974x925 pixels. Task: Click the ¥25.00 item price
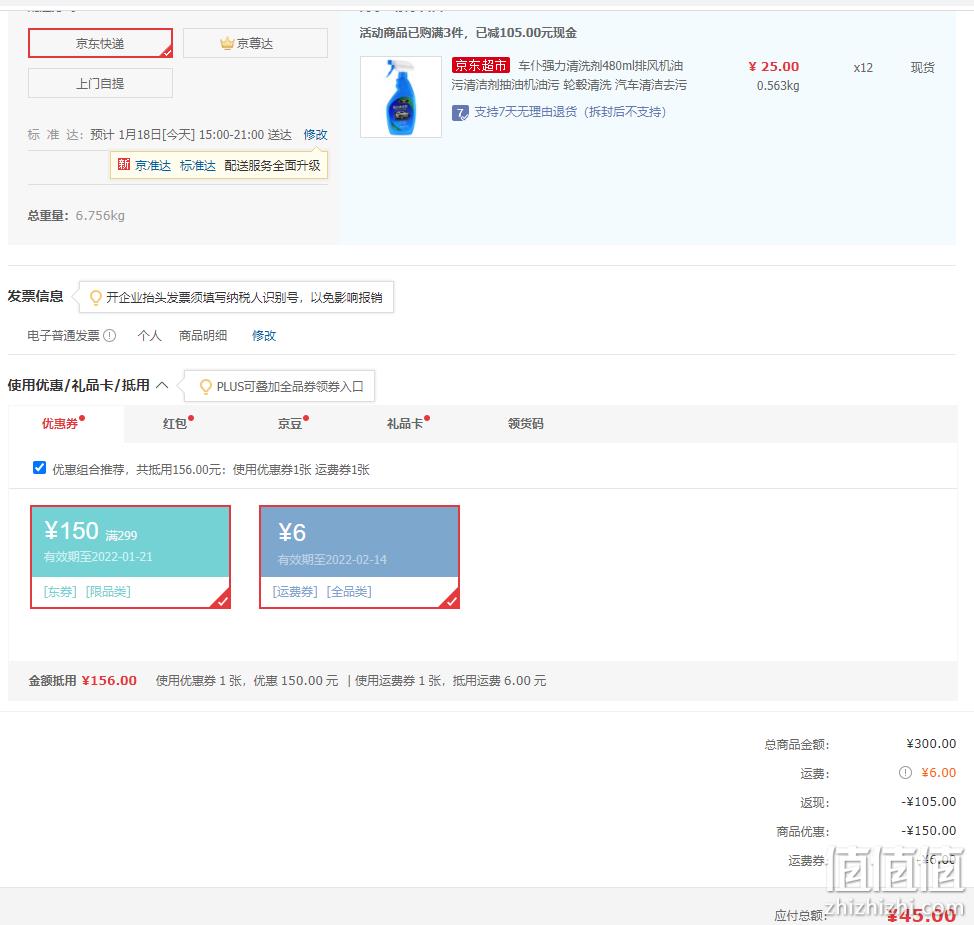(774, 66)
